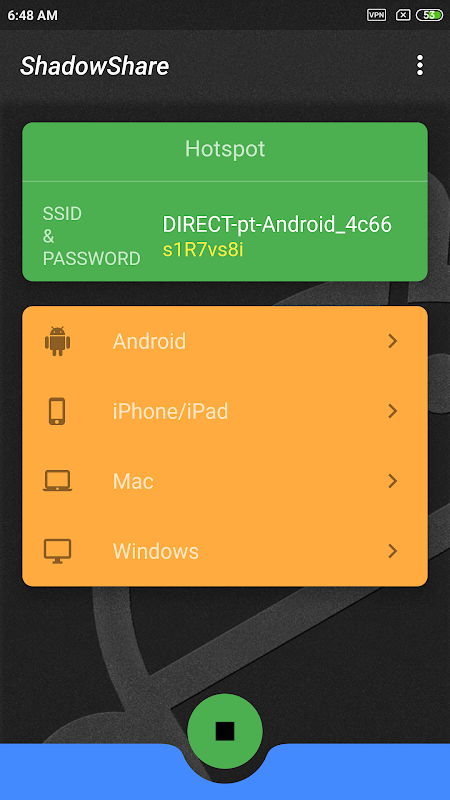The width and height of the screenshot is (450, 800).
Task: Expand the Android row chevron
Action: point(392,341)
